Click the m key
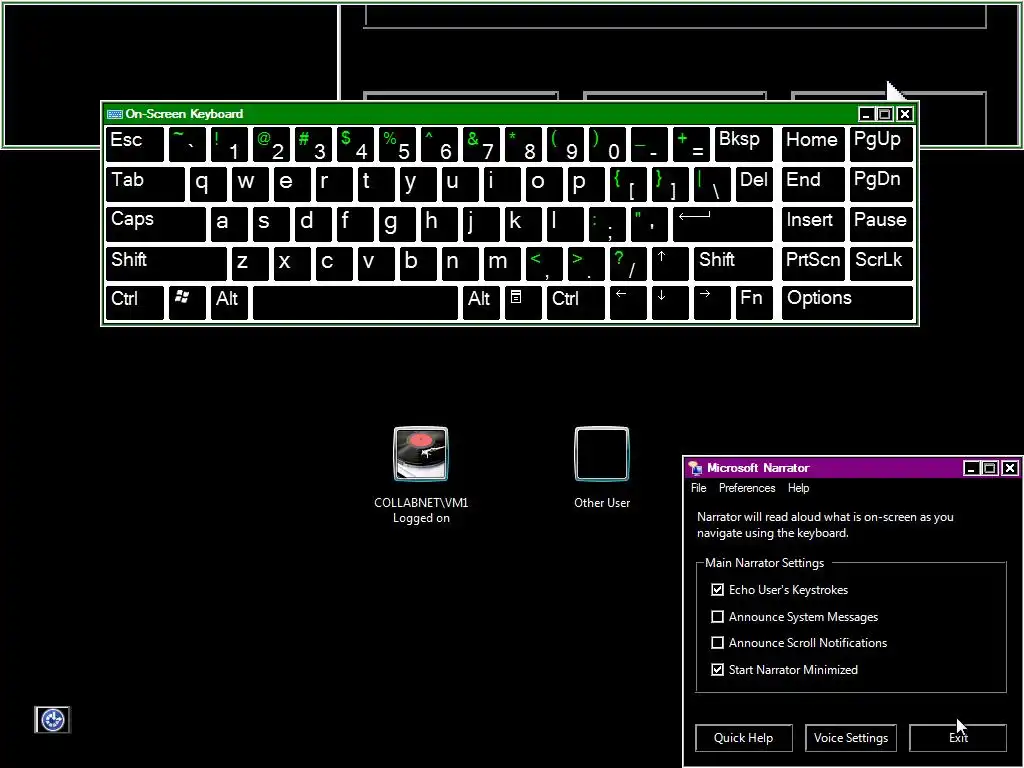This screenshot has width=1024, height=768. pyautogui.click(x=502, y=263)
